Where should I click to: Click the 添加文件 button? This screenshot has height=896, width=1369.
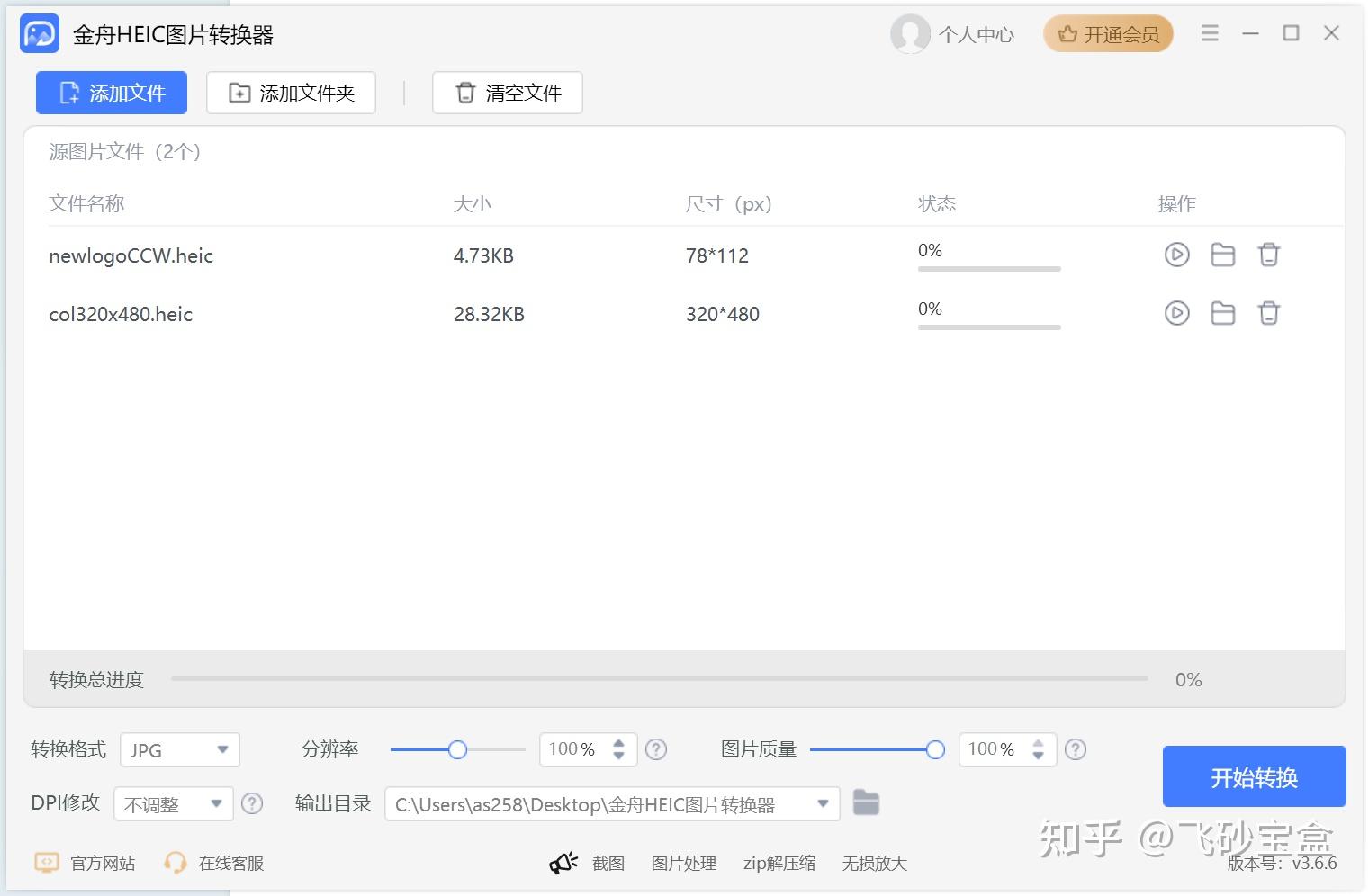[112, 93]
